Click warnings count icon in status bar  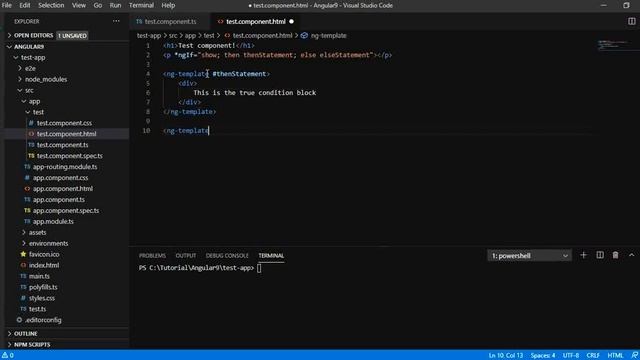click(8, 355)
